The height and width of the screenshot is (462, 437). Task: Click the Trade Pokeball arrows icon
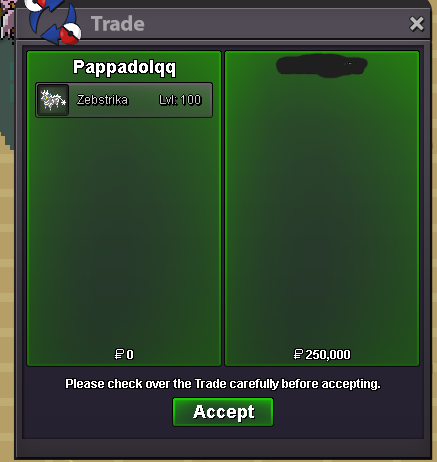tap(53, 22)
